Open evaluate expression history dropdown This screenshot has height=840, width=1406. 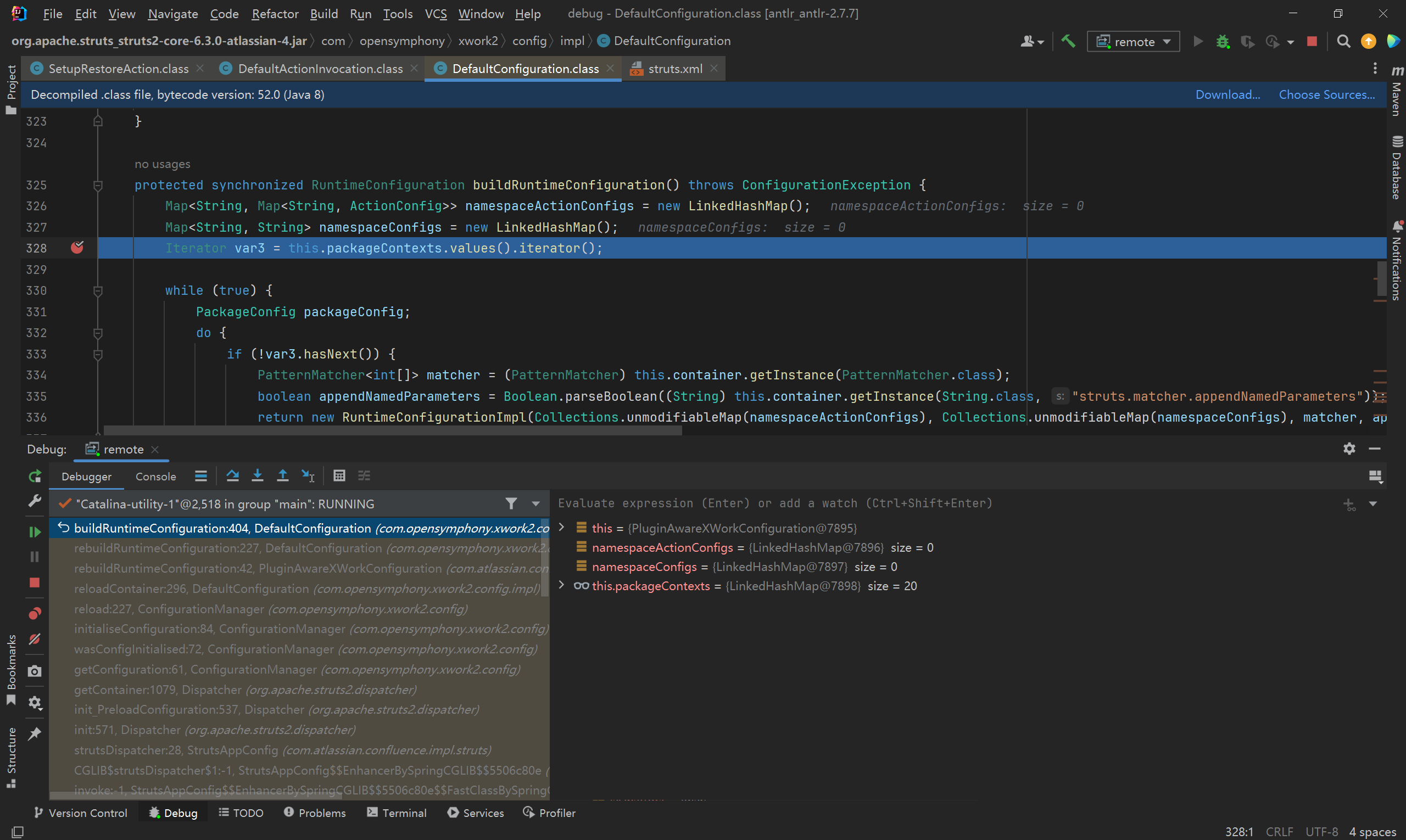click(x=1373, y=504)
